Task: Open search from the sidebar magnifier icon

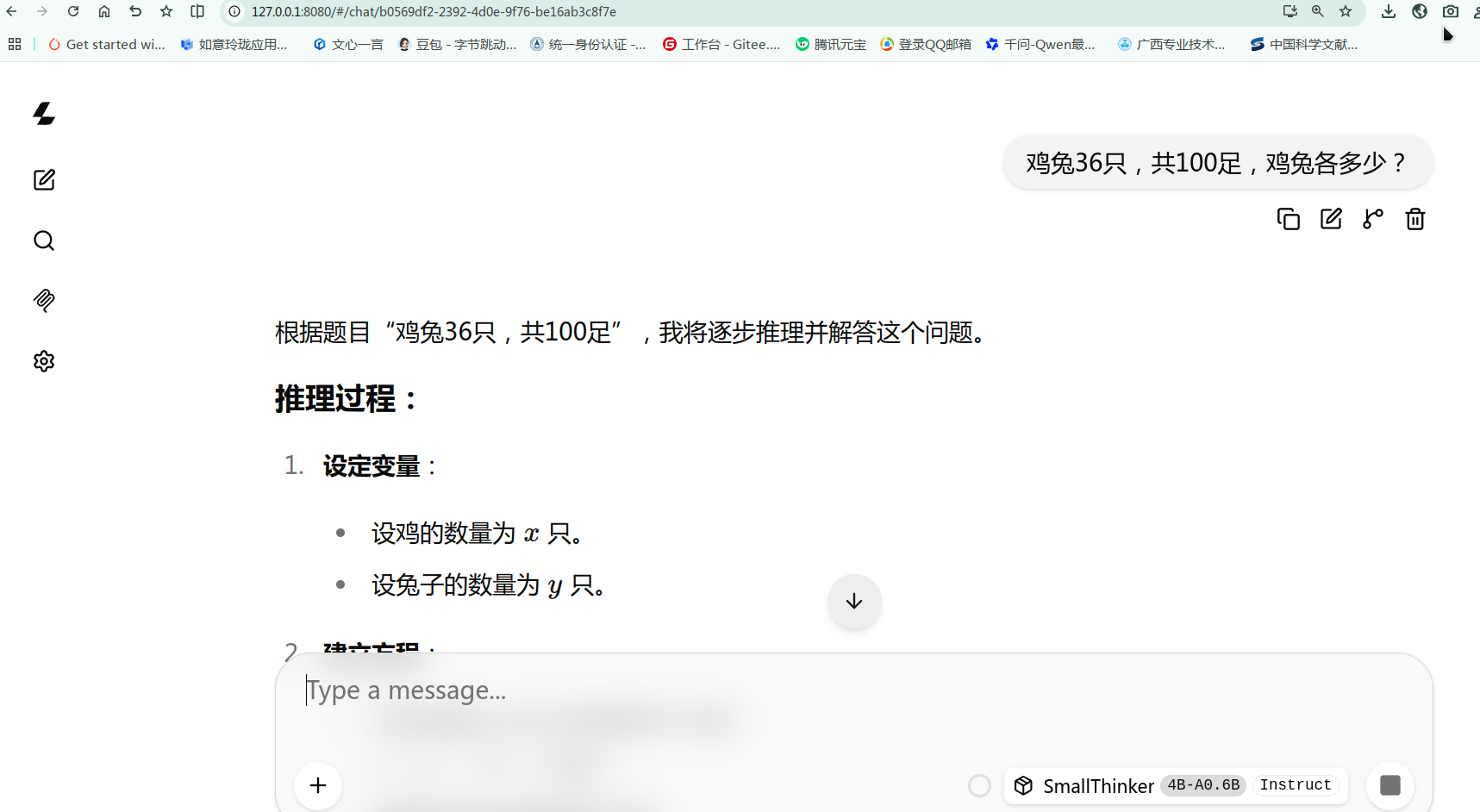Action: [44, 240]
